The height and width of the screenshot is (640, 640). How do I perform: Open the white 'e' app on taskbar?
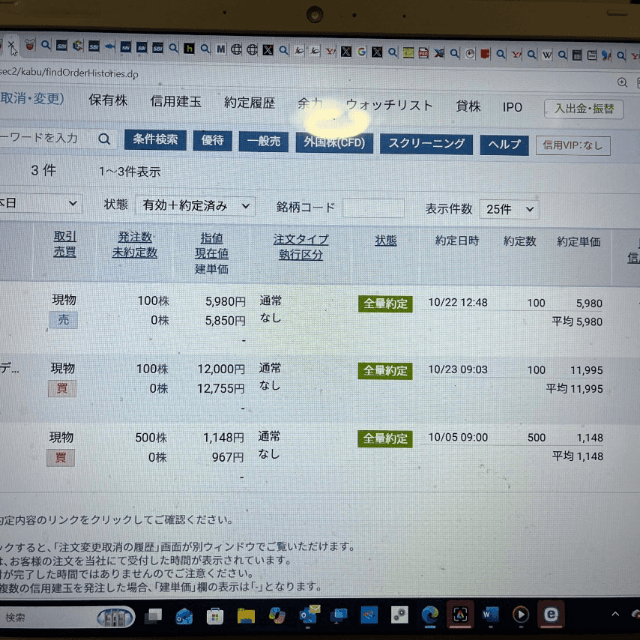click(x=551, y=614)
